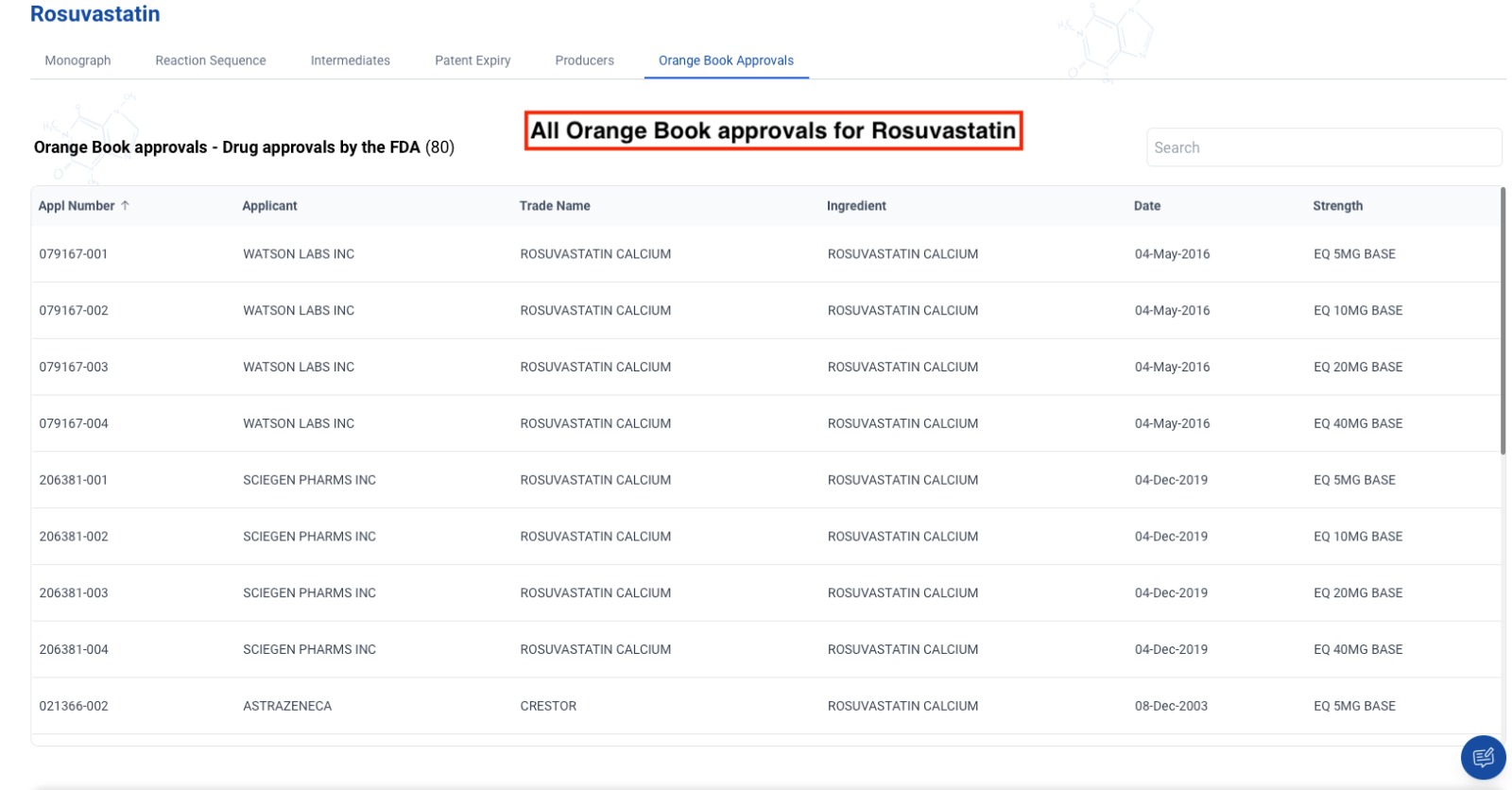Click WATSON LABS INC in row 079167-001

pyautogui.click(x=299, y=254)
